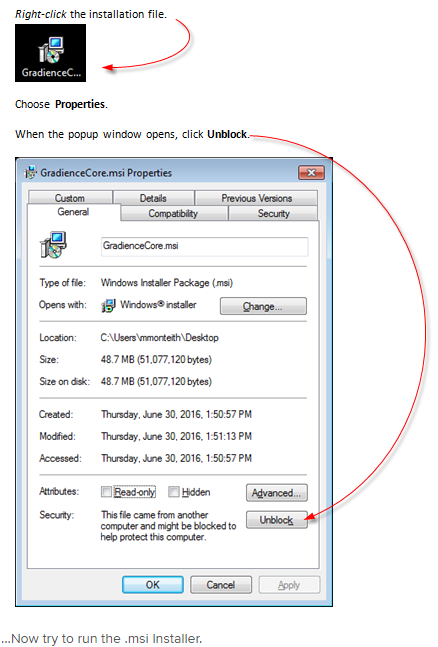
Task: Enable the Read-only attribute checkbox
Action: (106, 491)
